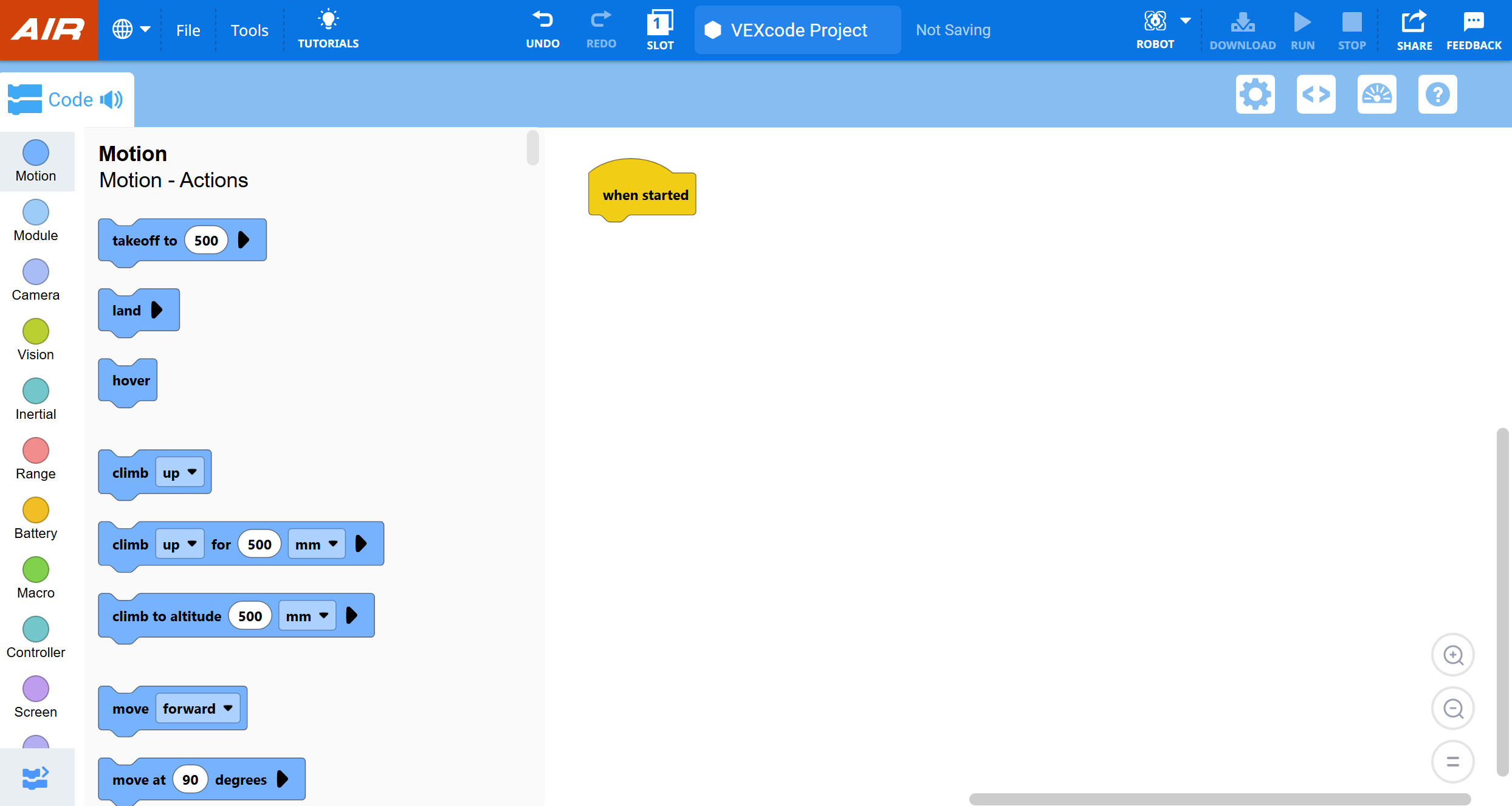The height and width of the screenshot is (806, 1512).
Task: Select the Vision category color circle
Action: (36, 331)
